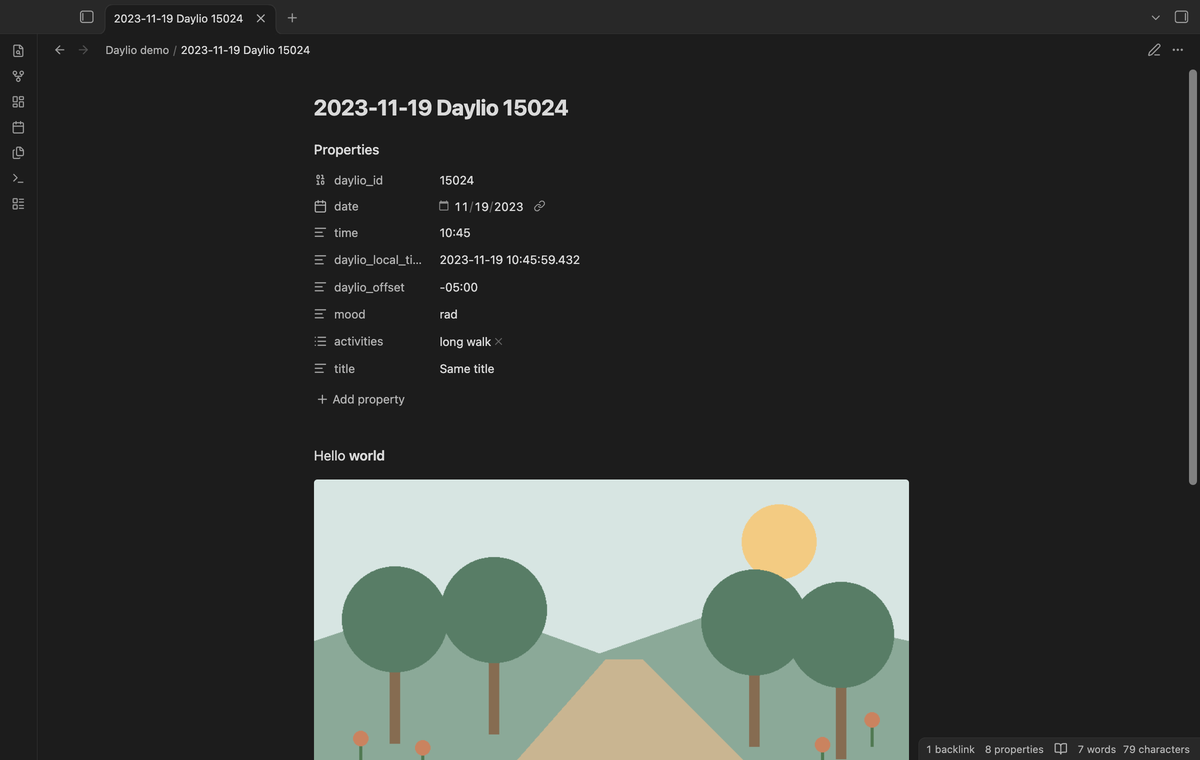The image size is (1200, 760).
Task: Click the 'daylio_local_ti...' property name
Action: coord(378,259)
